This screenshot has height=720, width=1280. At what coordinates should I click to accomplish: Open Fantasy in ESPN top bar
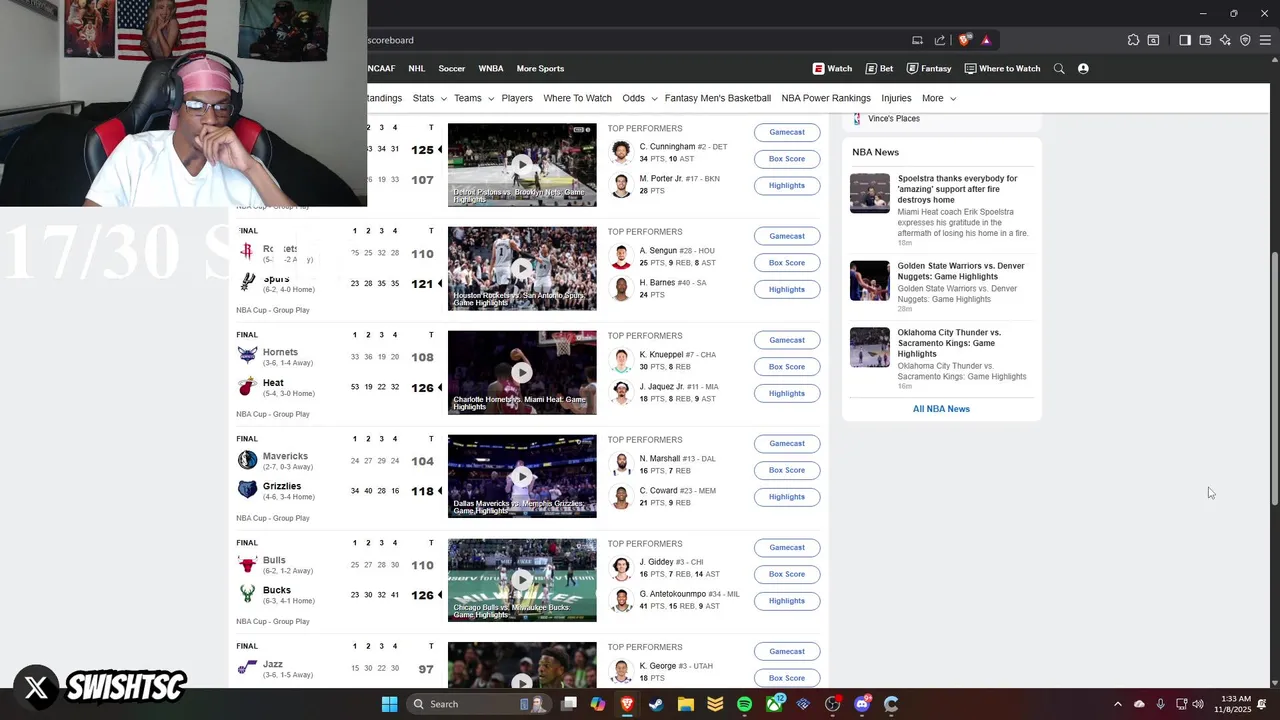929,69
